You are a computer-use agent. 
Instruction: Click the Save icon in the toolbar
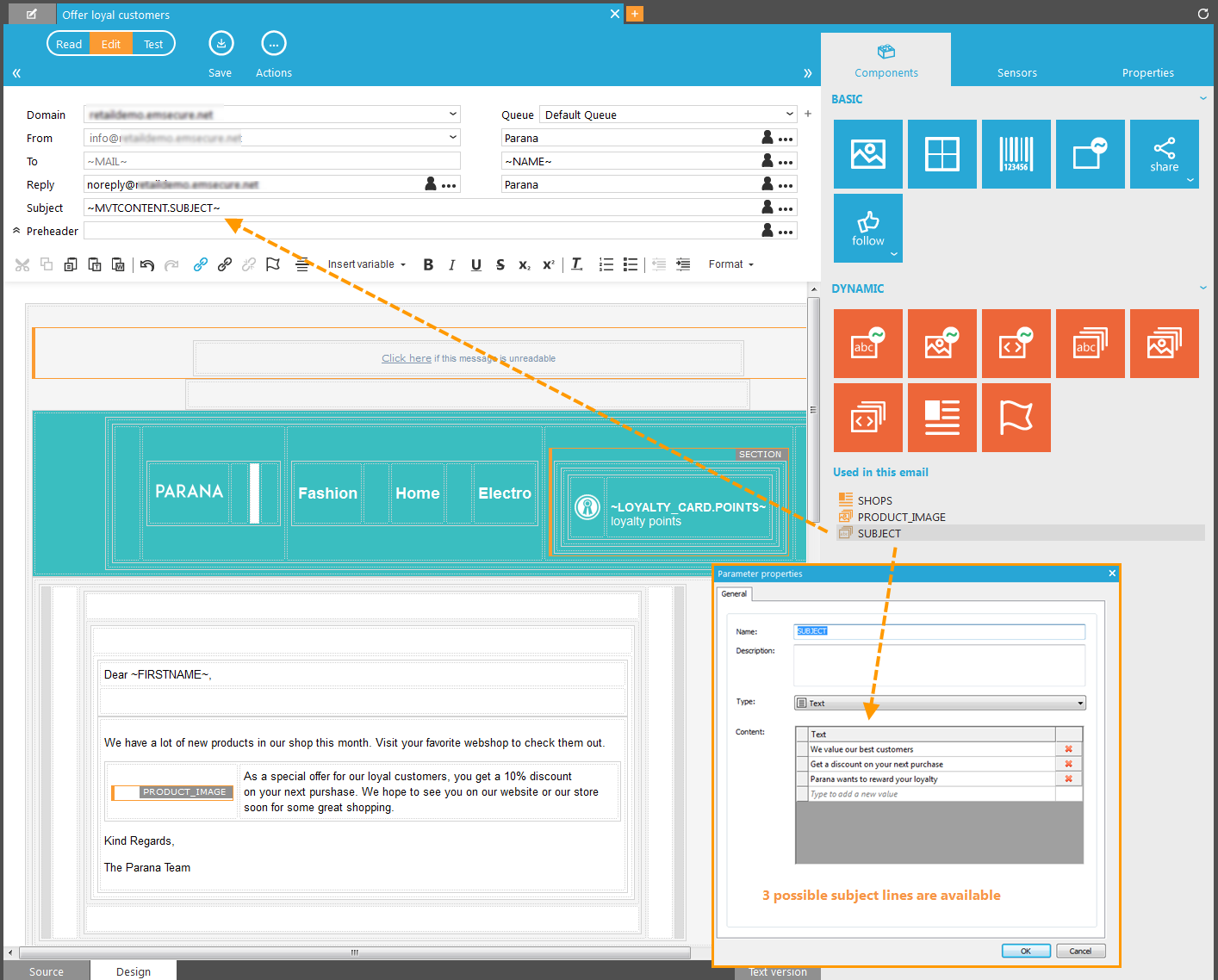coord(221,44)
